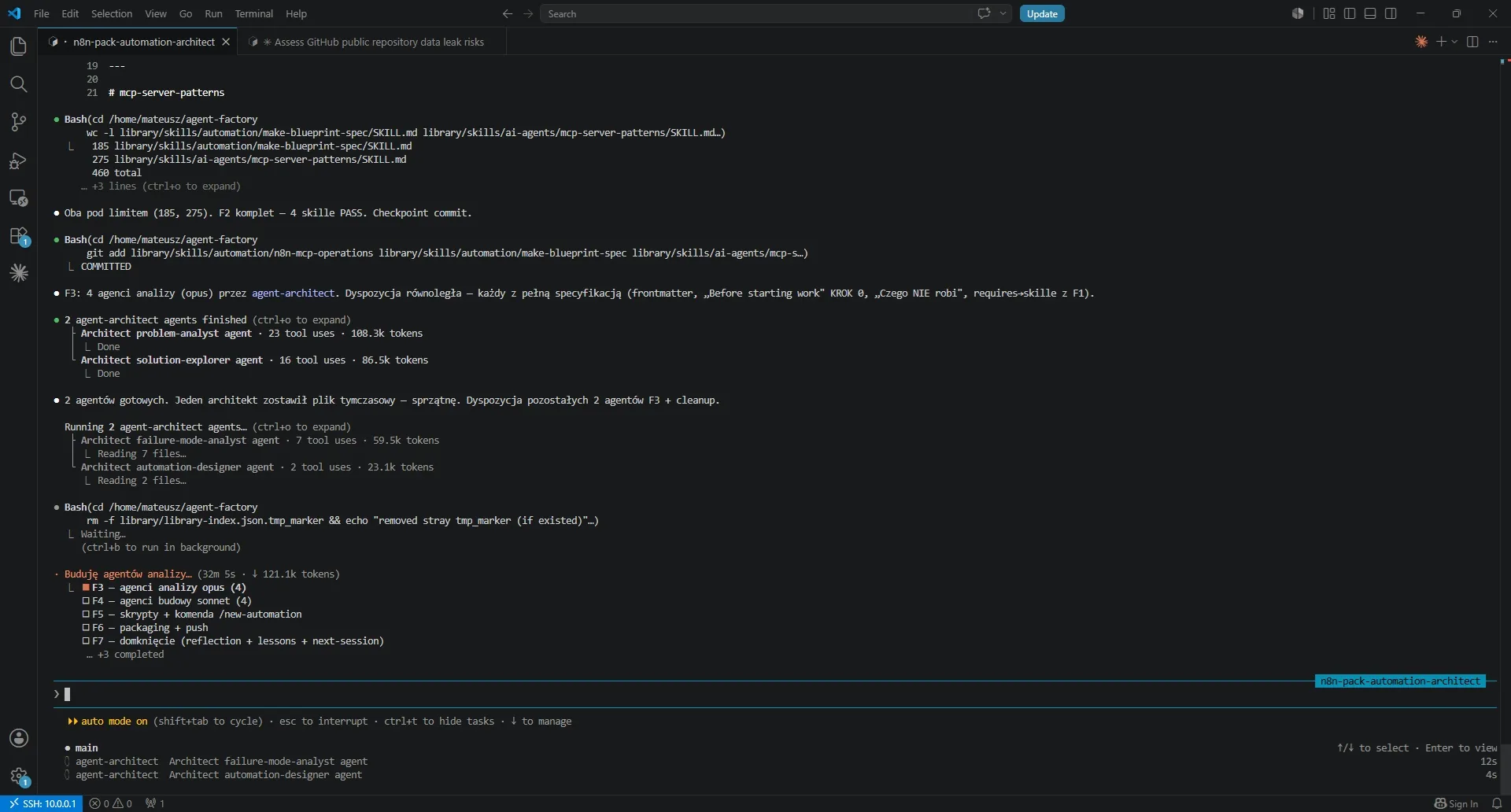Open the Claude Code sidebar icon
Viewport: 1511px width, 812px height.
(x=18, y=273)
